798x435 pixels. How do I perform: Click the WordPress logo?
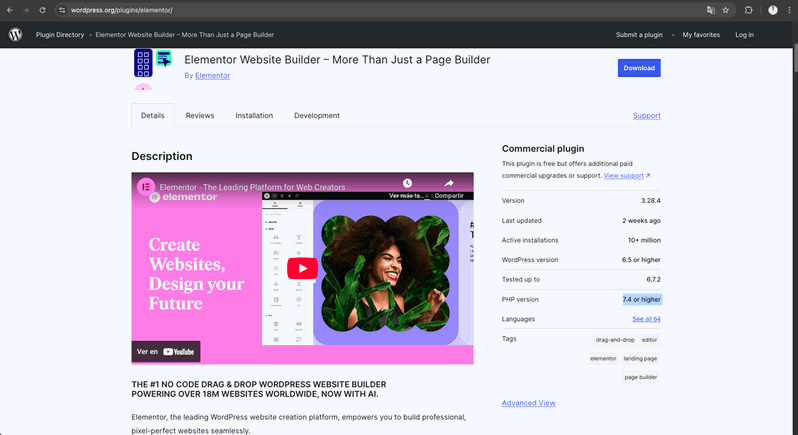coord(15,35)
